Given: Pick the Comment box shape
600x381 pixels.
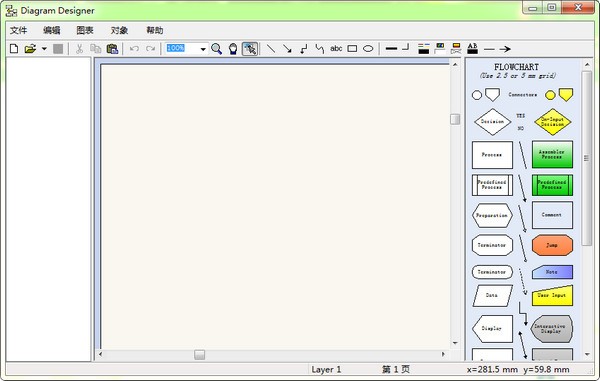Looking at the screenshot, I should pyautogui.click(x=552, y=215).
